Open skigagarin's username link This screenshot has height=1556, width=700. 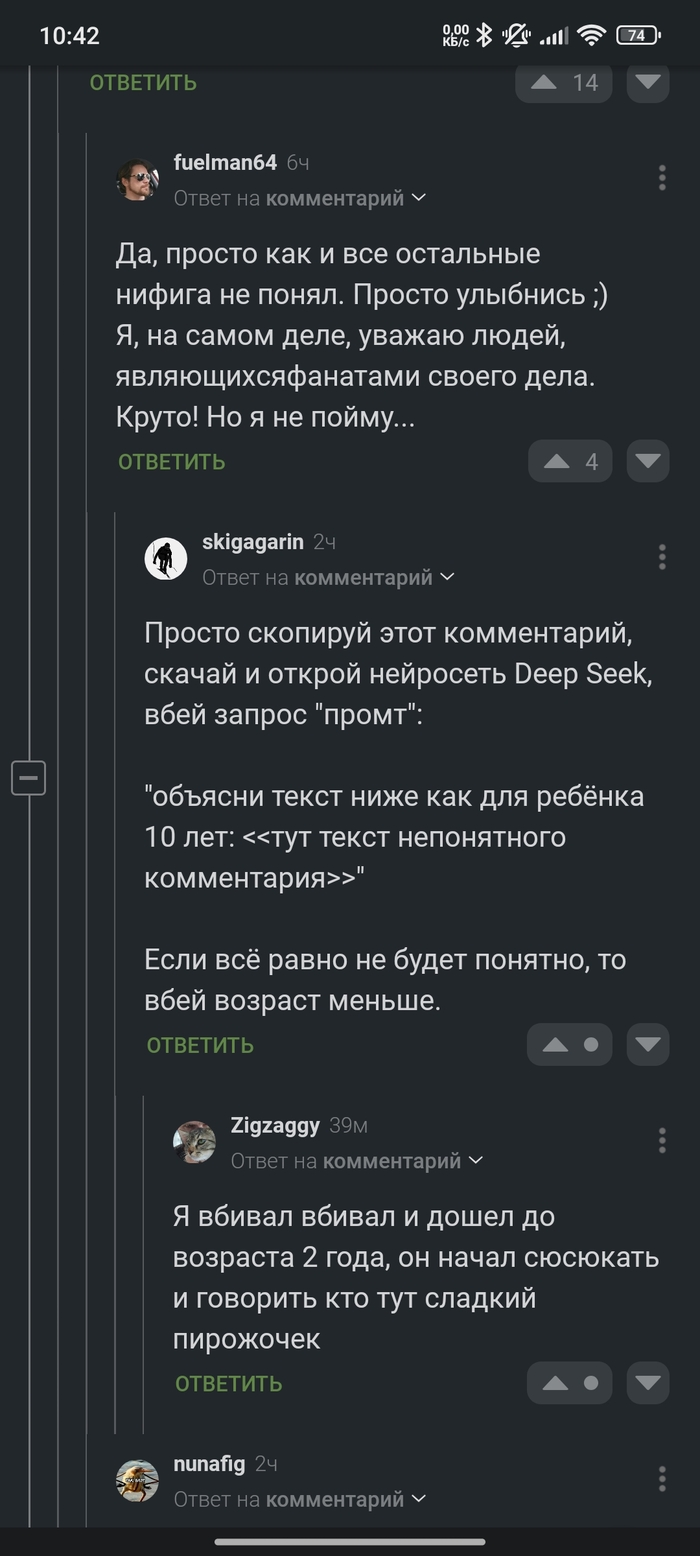[x=253, y=542]
